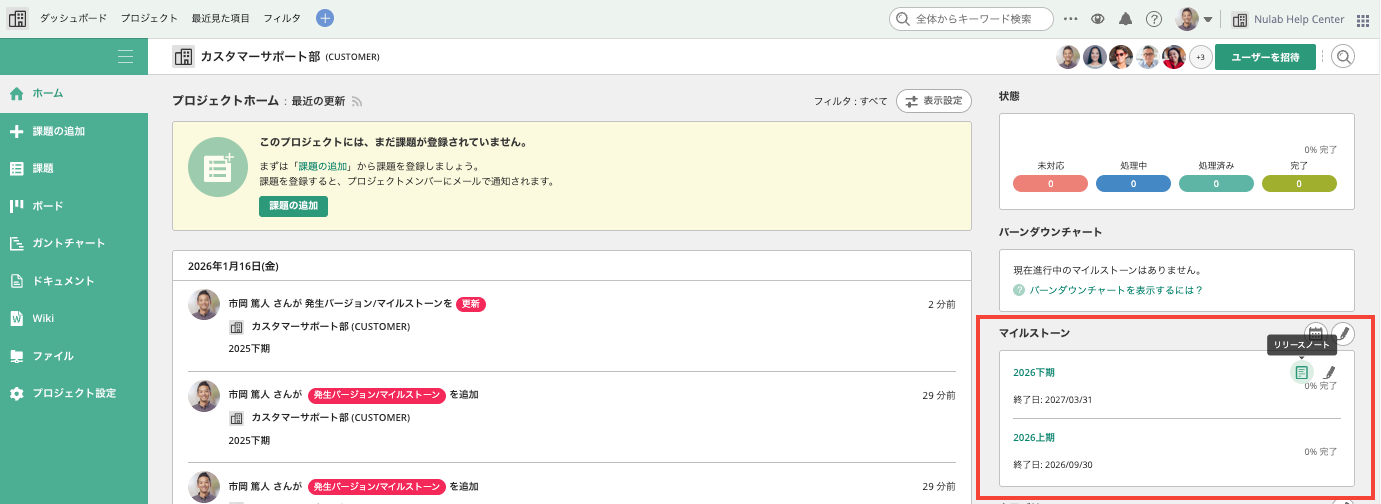Collapse the sidebar with the hamburger icon
Screen dimensions: 1381x504
[125, 56]
